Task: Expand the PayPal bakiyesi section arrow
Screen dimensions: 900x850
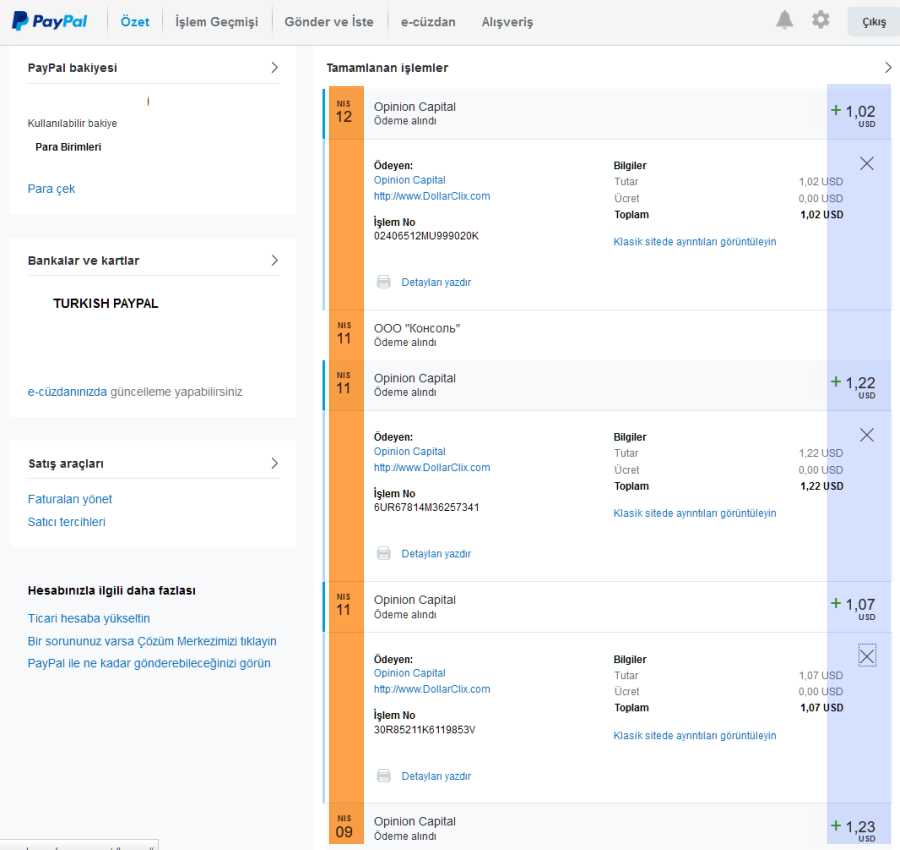Action: click(x=274, y=68)
